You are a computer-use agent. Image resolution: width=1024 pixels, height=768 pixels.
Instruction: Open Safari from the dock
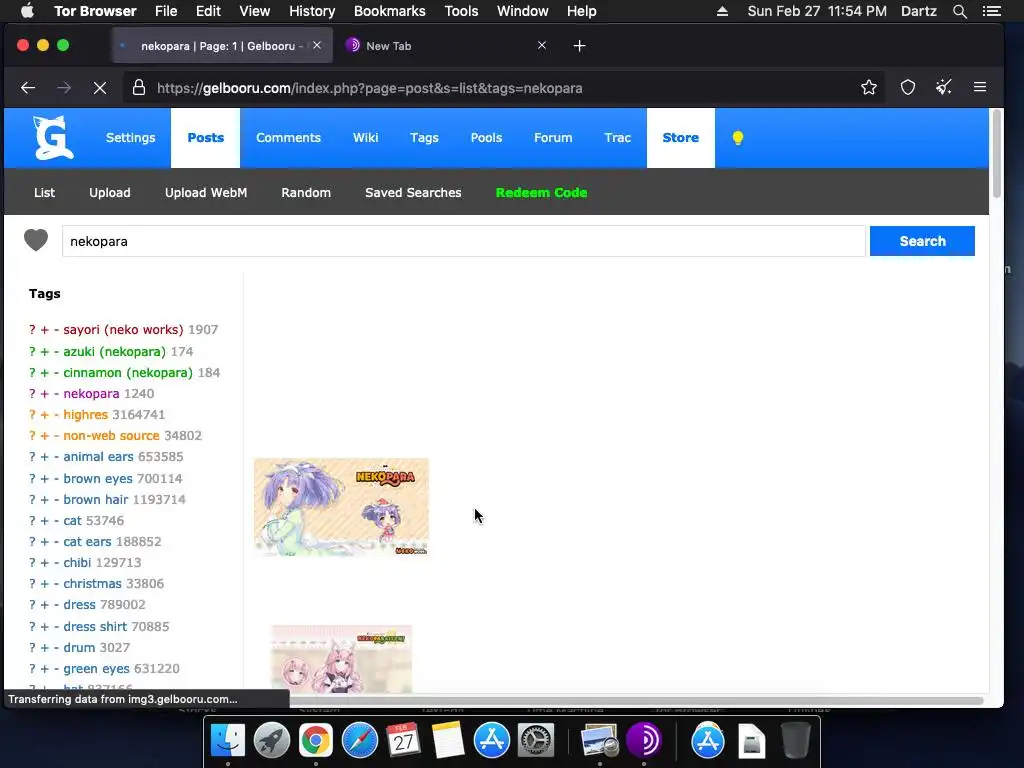coord(359,740)
